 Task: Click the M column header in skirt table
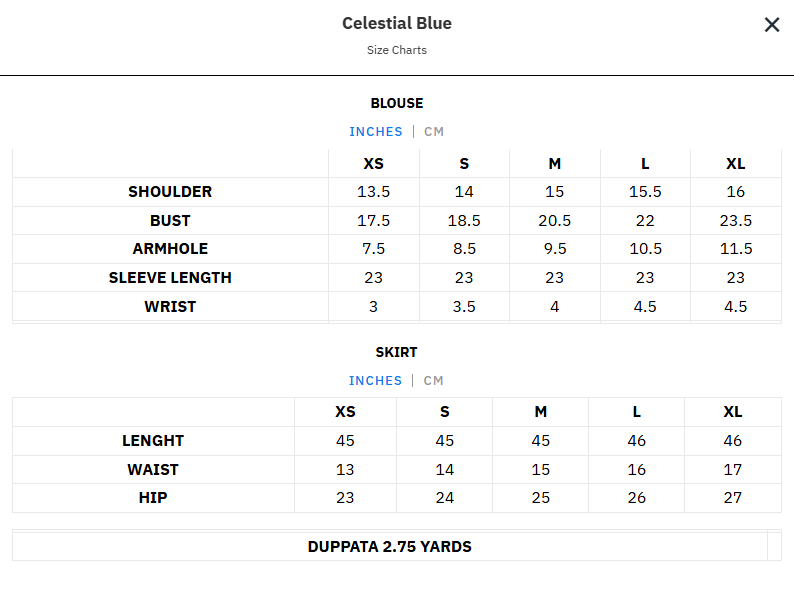(x=541, y=412)
